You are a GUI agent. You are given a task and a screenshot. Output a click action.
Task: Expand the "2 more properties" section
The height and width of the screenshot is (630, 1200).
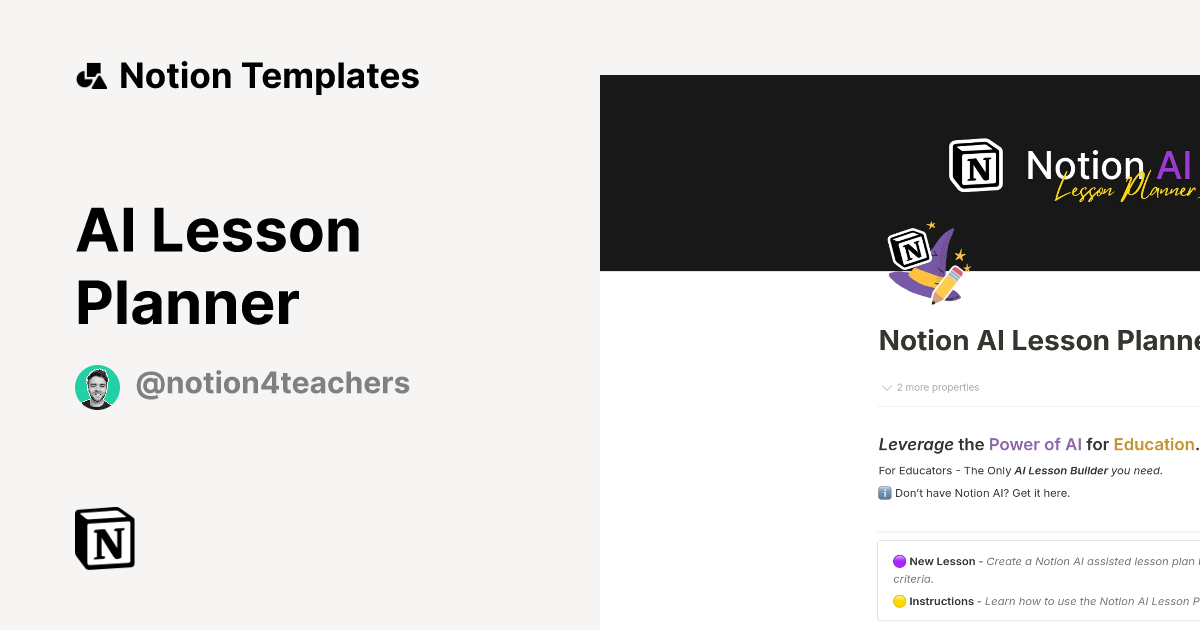coord(930,388)
